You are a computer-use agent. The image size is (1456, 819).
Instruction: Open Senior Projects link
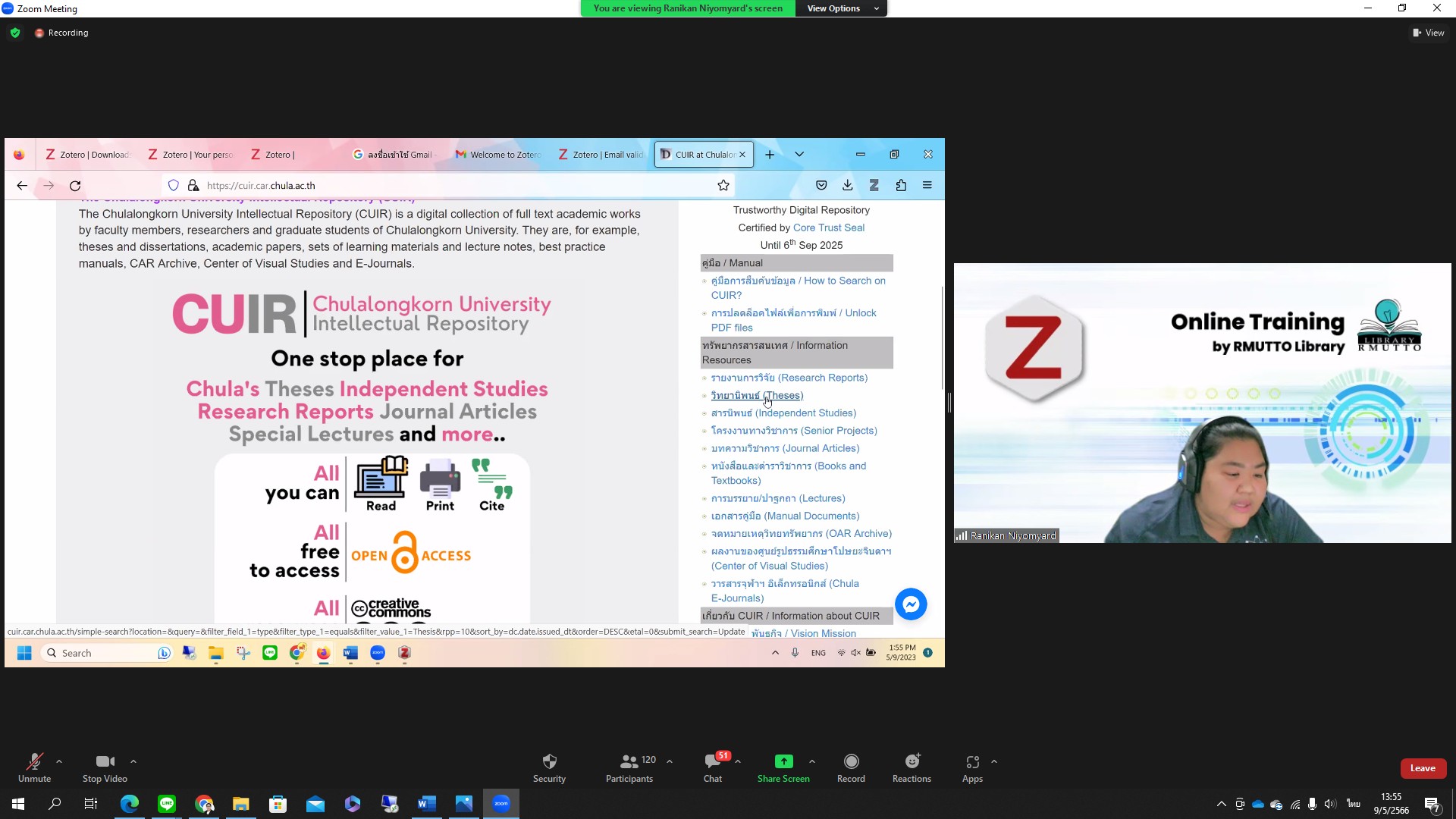tap(794, 431)
